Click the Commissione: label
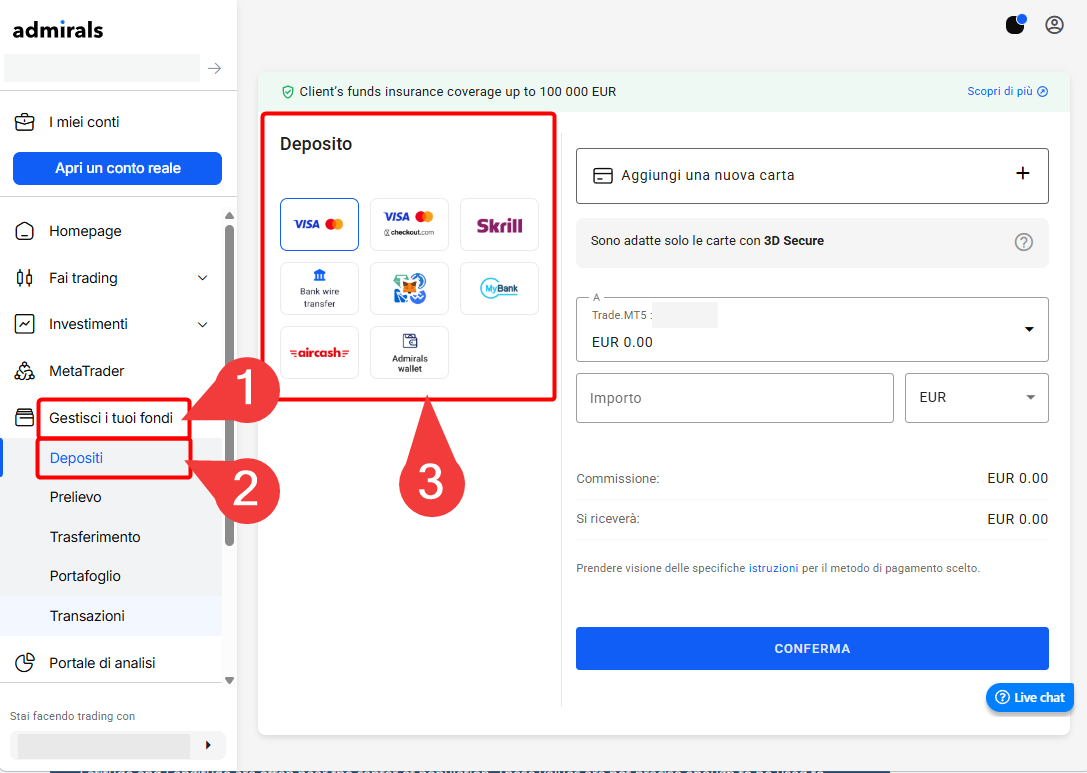The height and width of the screenshot is (773, 1087). click(618, 479)
